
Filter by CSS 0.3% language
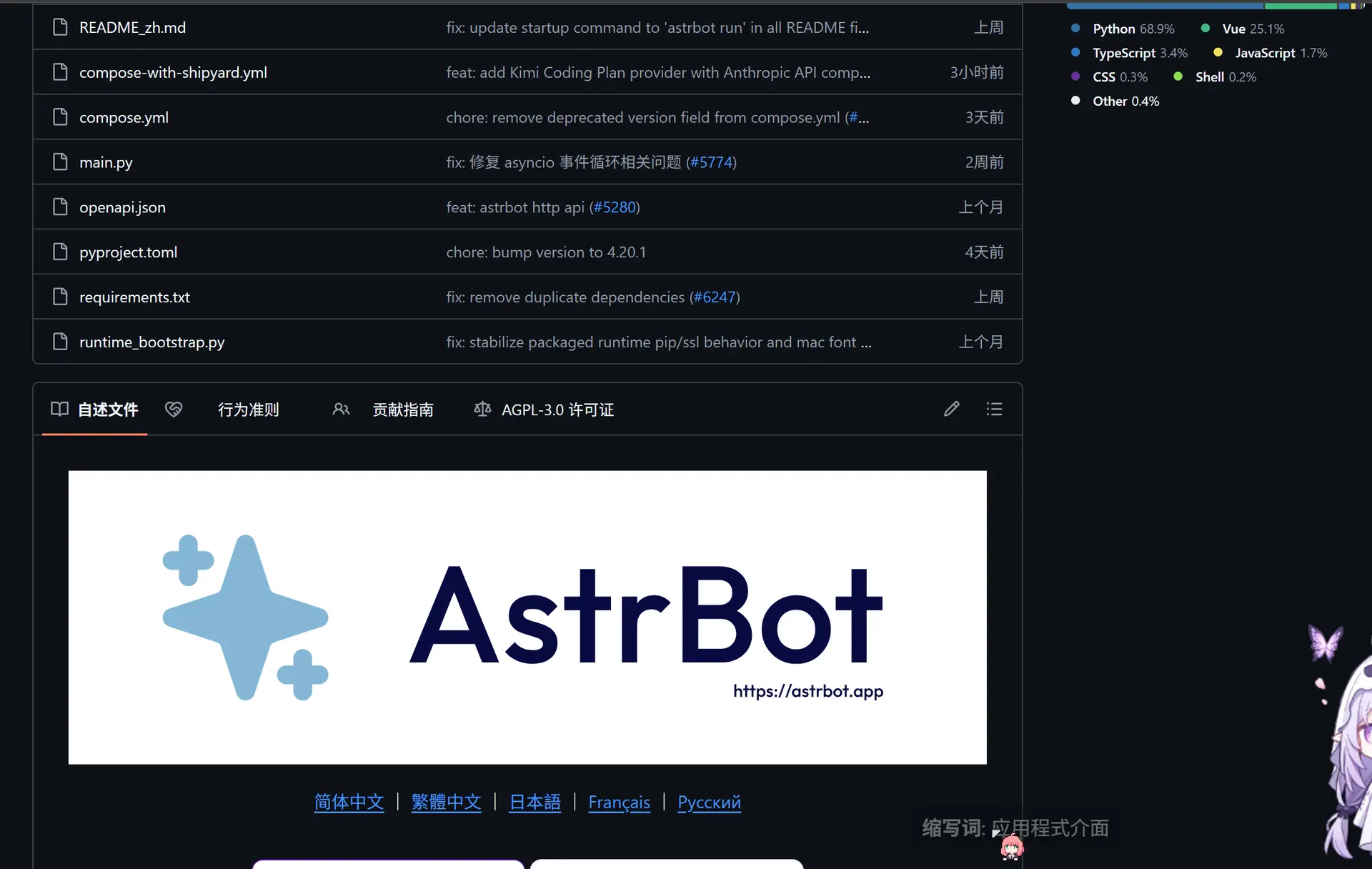tap(1109, 77)
